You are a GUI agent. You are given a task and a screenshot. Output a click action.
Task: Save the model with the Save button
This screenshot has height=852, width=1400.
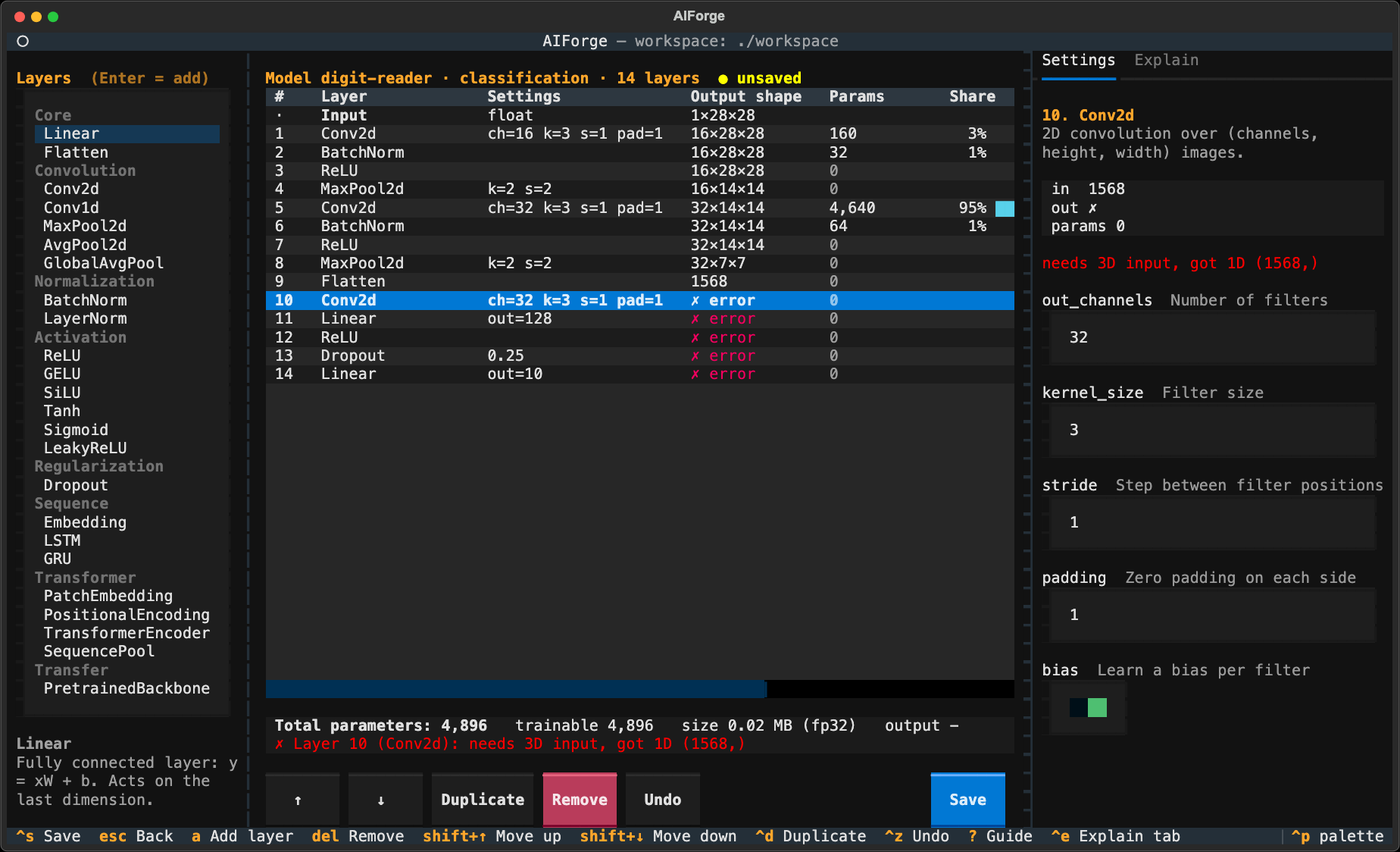click(967, 800)
